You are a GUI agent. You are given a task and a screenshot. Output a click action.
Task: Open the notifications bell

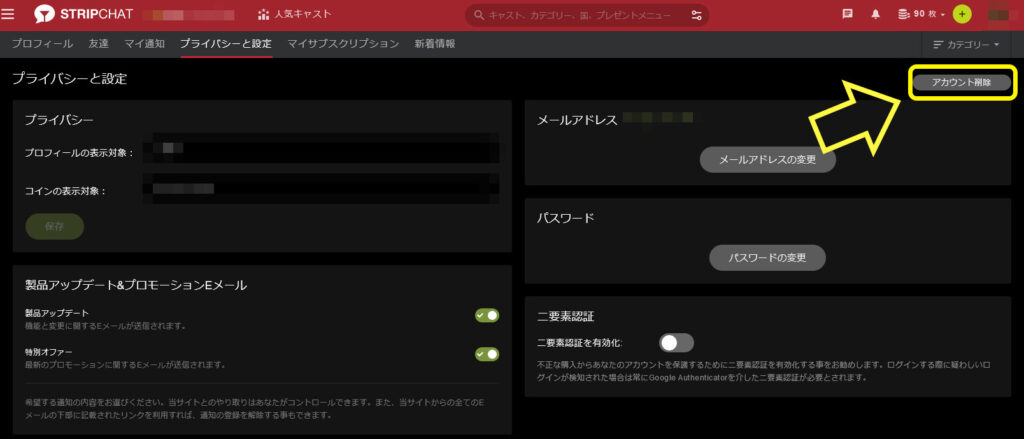[x=876, y=14]
